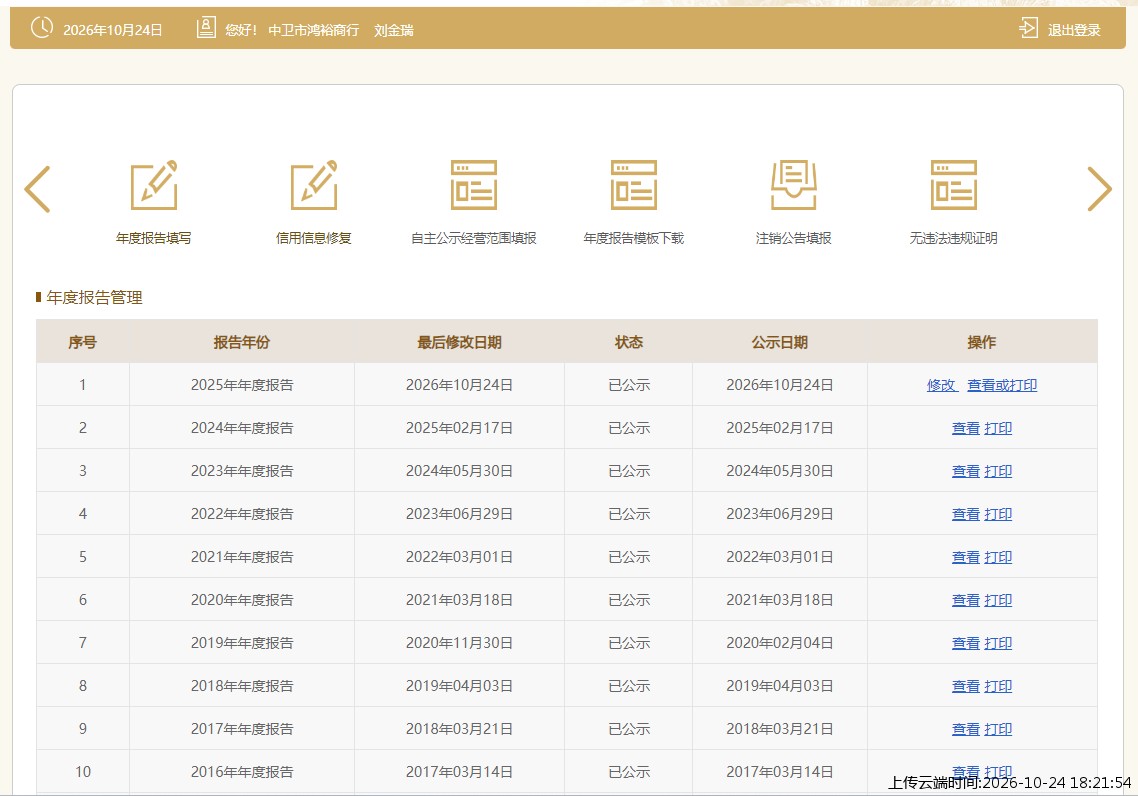Image resolution: width=1138 pixels, height=796 pixels.
Task: View the 2023年年度报告 via 查看
Action: [x=966, y=471]
